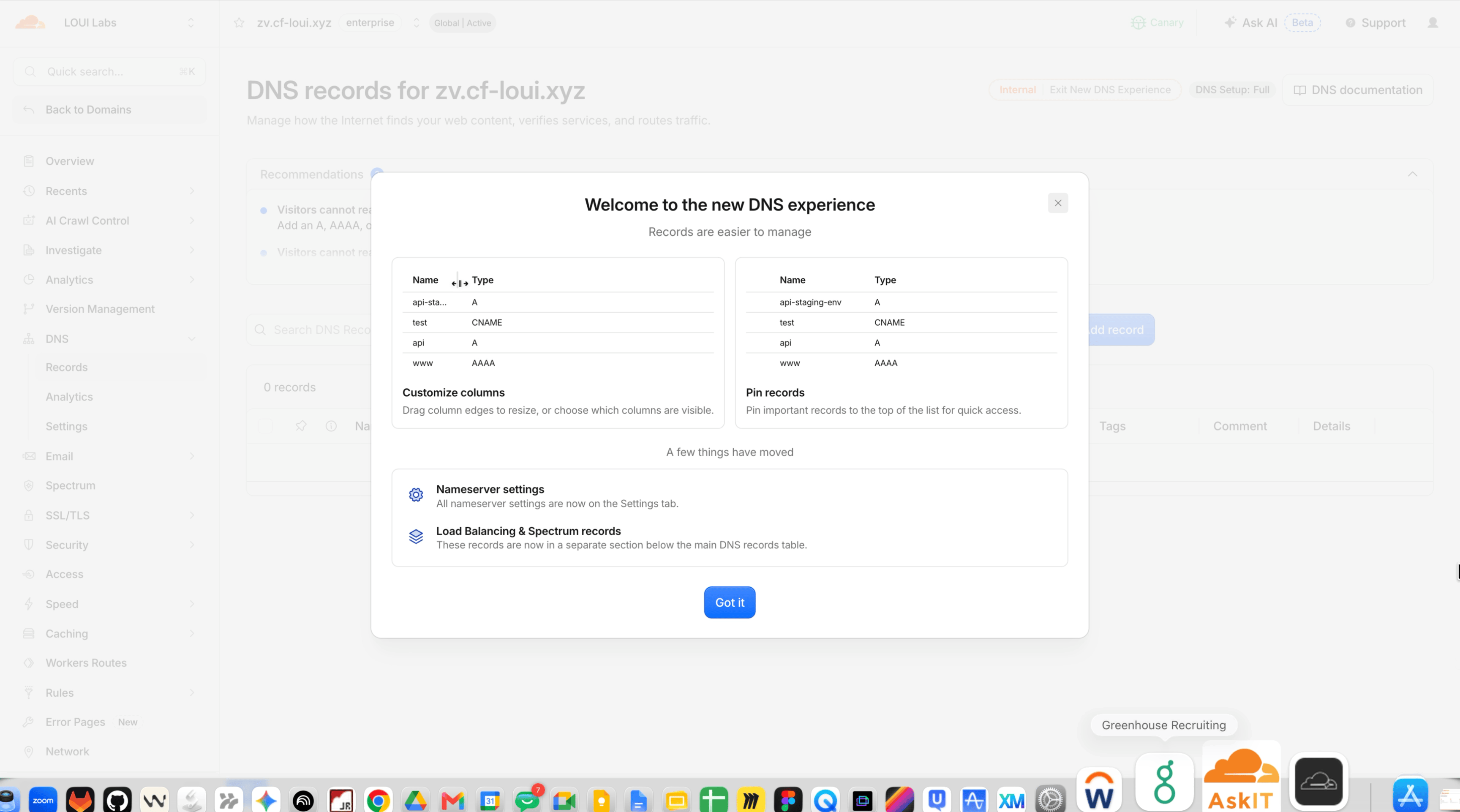Click the Load Balancing layers icon
This screenshot has width=1460, height=812.
coord(416,536)
